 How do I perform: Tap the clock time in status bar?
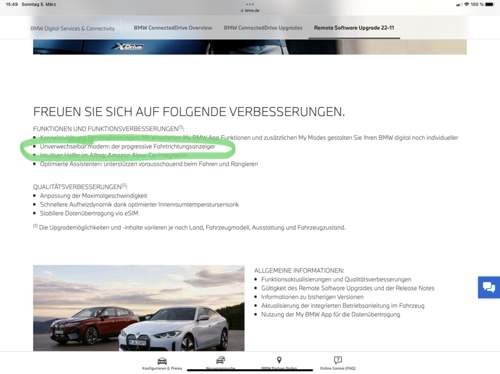click(12, 4)
